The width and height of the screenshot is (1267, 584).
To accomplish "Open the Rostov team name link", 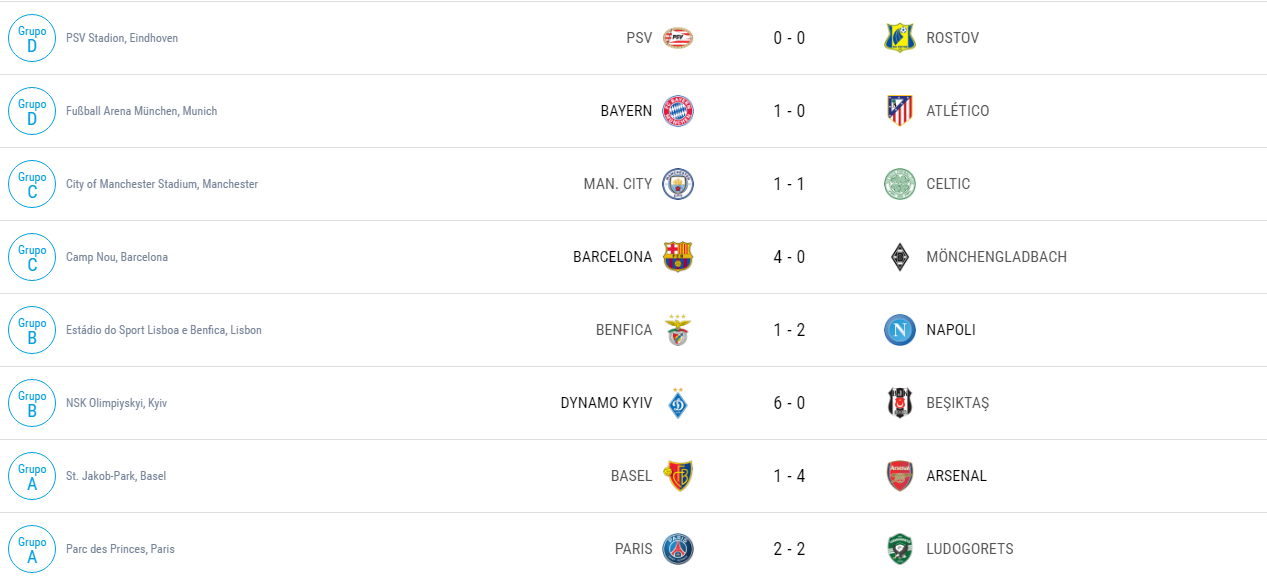I will [x=952, y=38].
